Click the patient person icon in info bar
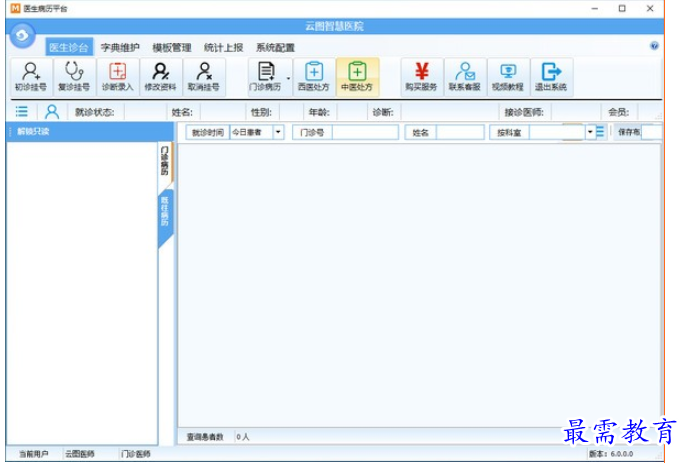This screenshot has width=685, height=463. 52,112
